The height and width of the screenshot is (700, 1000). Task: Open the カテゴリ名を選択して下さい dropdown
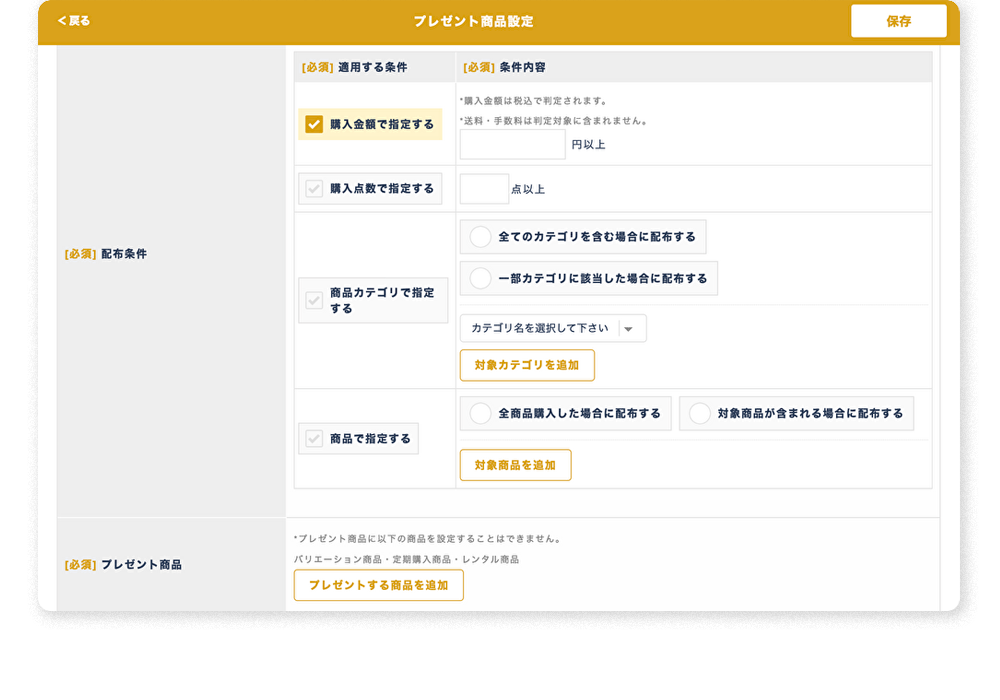click(540, 328)
